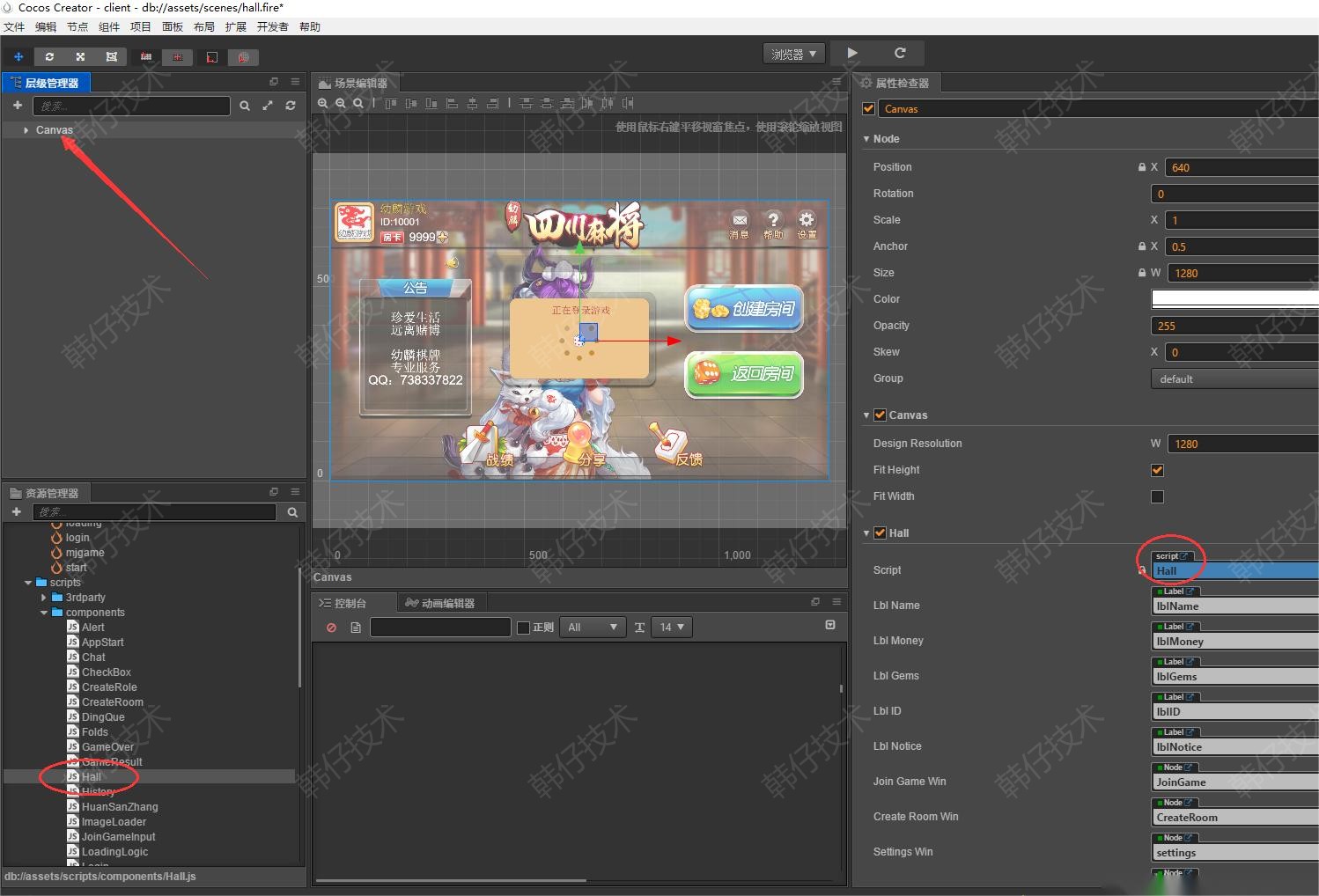Click the hierarchy search magnifier icon
Image resolution: width=1319 pixels, height=896 pixels.
point(245,106)
